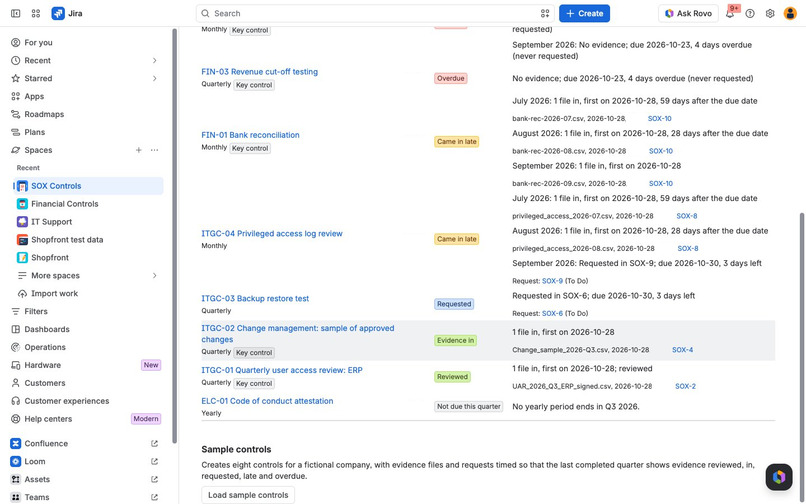806x504 pixels.
Task: Click the SOX Controls space icon
Action: pos(22,186)
